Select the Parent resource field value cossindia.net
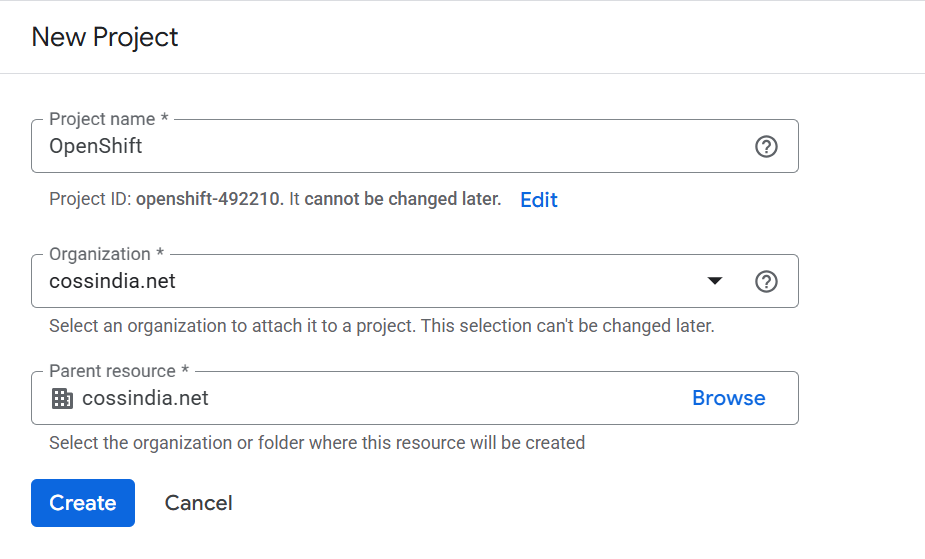Screen dimensions: 925x559 [145, 399]
